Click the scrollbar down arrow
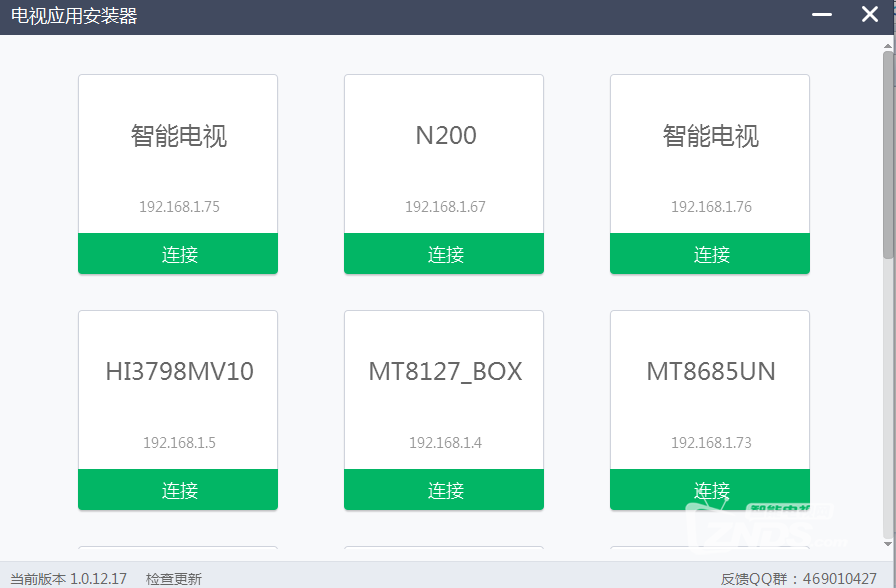Image resolution: width=896 pixels, height=588 pixels. point(889,544)
